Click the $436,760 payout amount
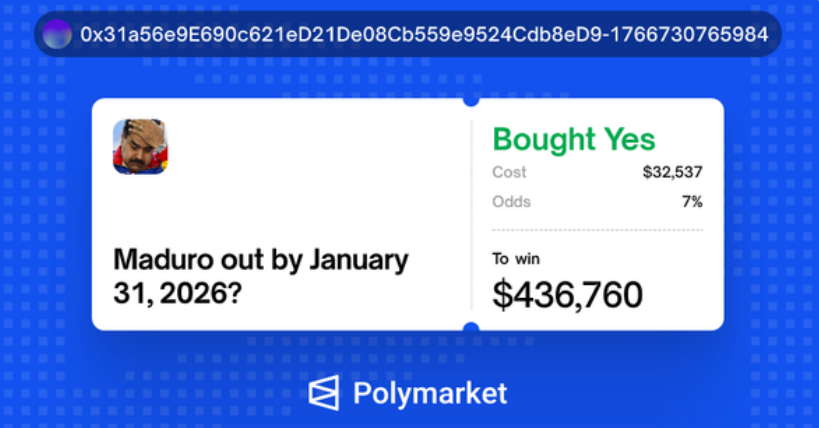819x428 pixels. (x=567, y=293)
